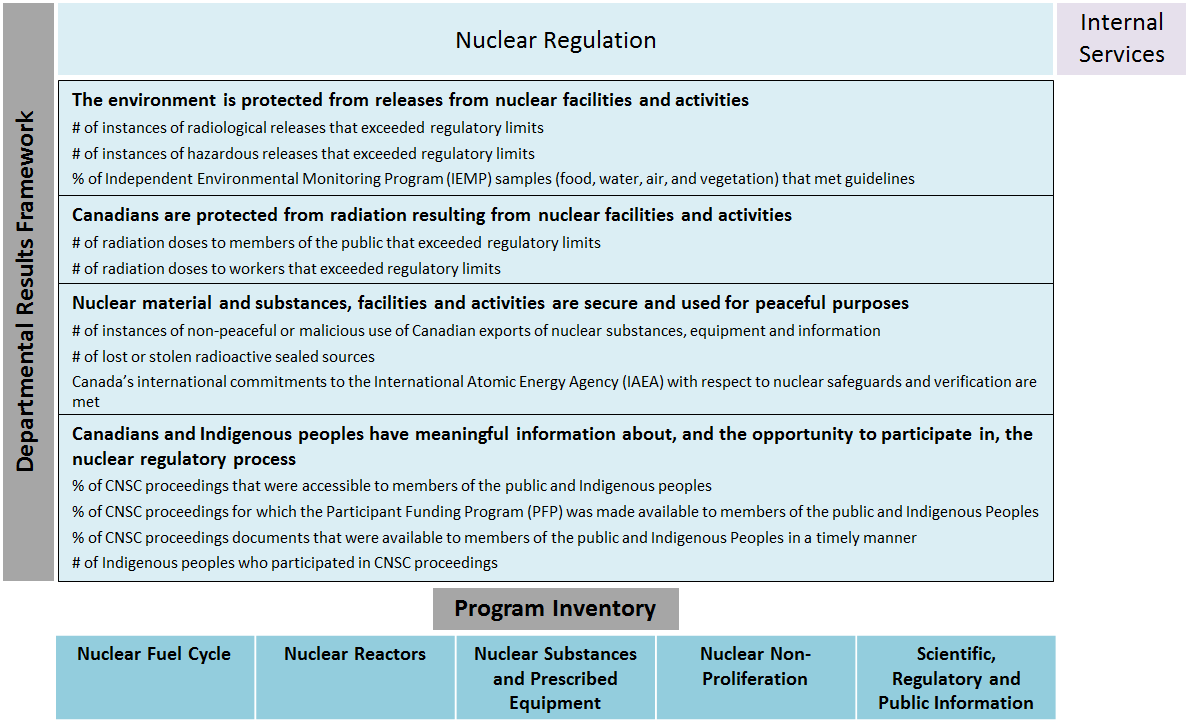Open Scientific, Regulatory and Public Information box

(x=956, y=677)
